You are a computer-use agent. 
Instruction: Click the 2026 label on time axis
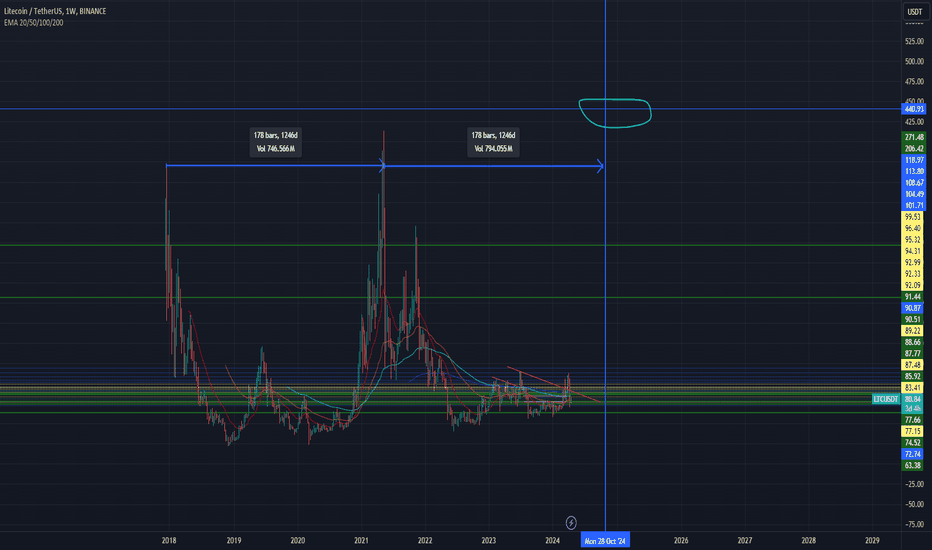(681, 540)
